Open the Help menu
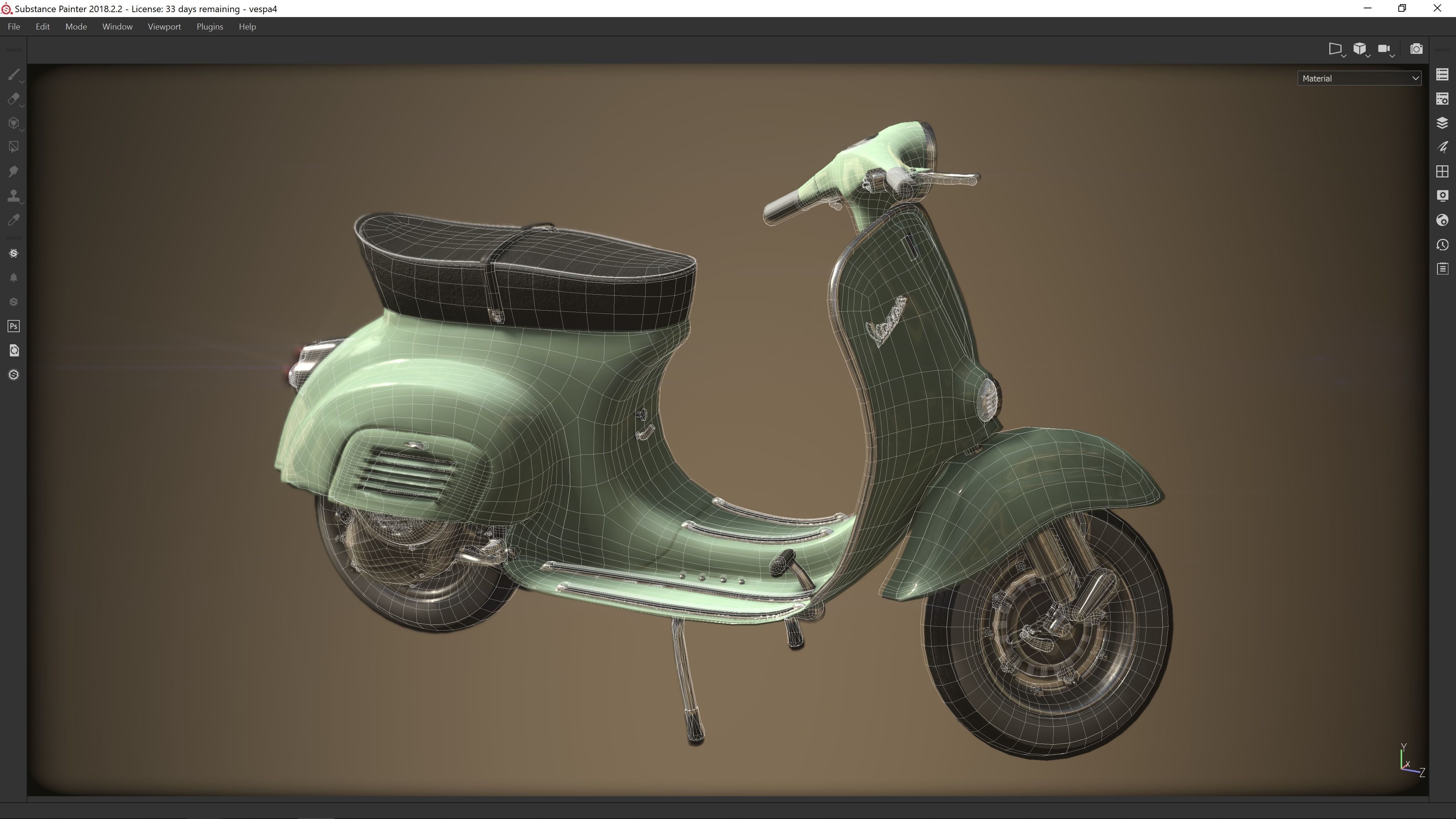The image size is (1456, 819). point(247,27)
